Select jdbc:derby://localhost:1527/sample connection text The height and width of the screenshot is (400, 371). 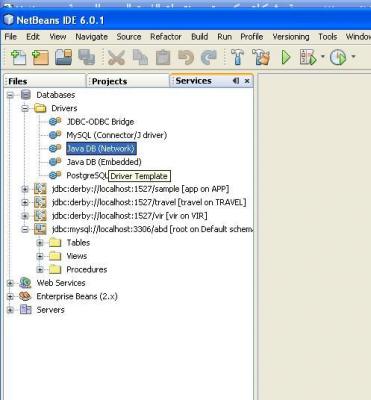click(140, 189)
